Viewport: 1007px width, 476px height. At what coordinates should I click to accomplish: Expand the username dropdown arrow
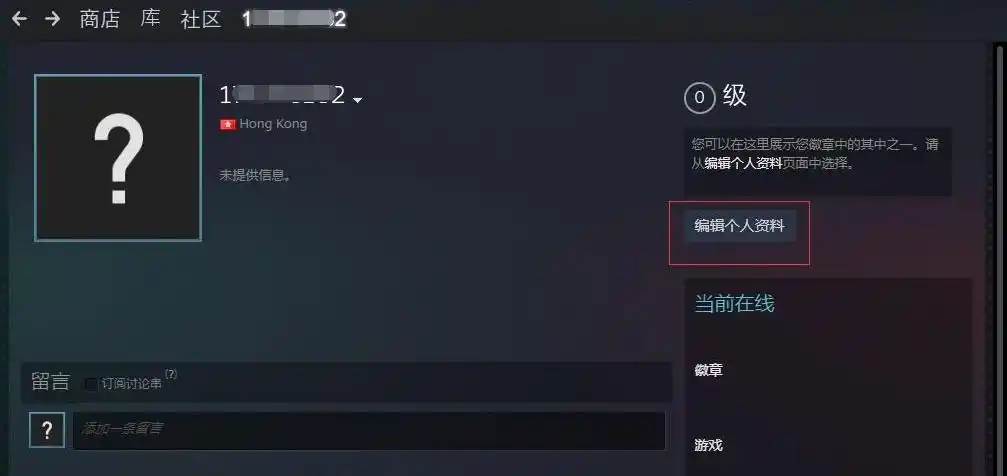(x=358, y=100)
